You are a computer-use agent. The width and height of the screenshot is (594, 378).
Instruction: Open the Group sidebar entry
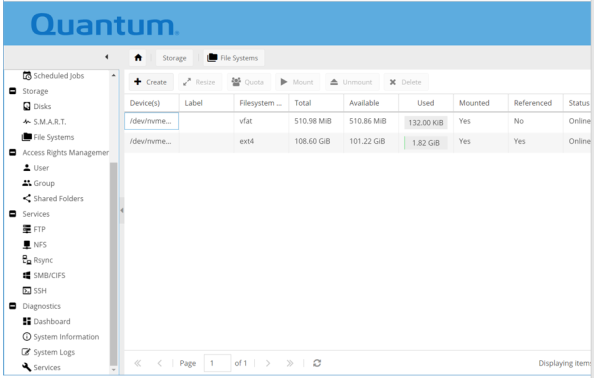pyautogui.click(x=39, y=183)
